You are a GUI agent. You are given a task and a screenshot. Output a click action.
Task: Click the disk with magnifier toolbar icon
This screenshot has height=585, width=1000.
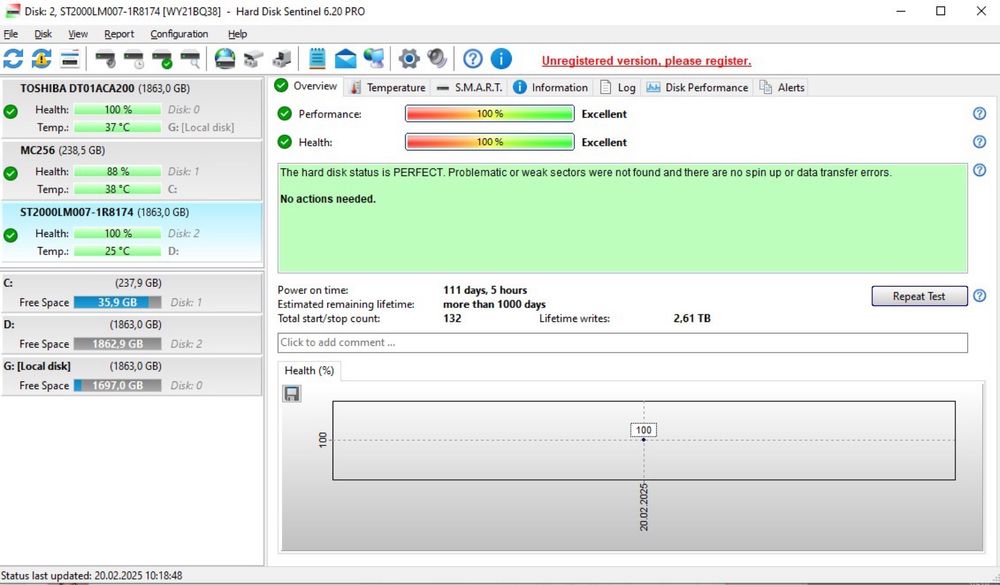(190, 59)
